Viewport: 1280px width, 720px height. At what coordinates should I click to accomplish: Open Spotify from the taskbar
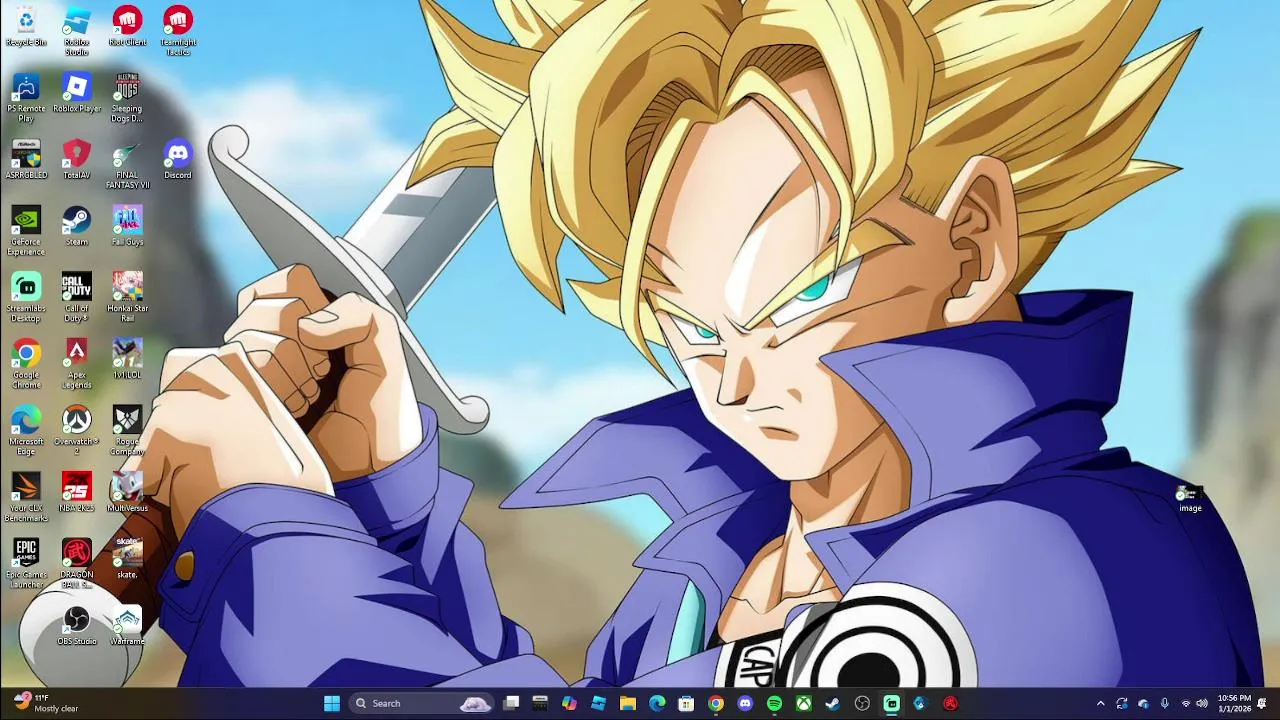point(774,703)
